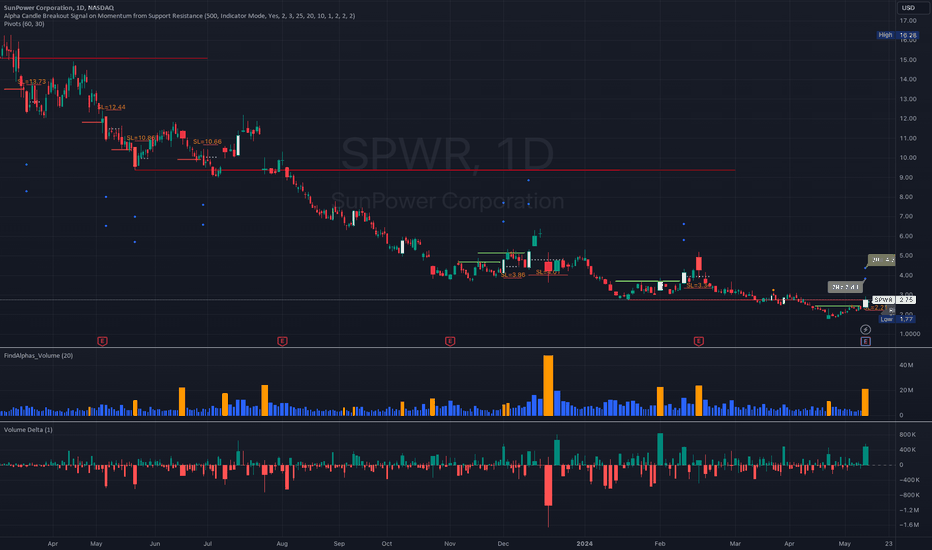Open the earnings E marker below the February bars
The width and height of the screenshot is (932, 550).
698,341
